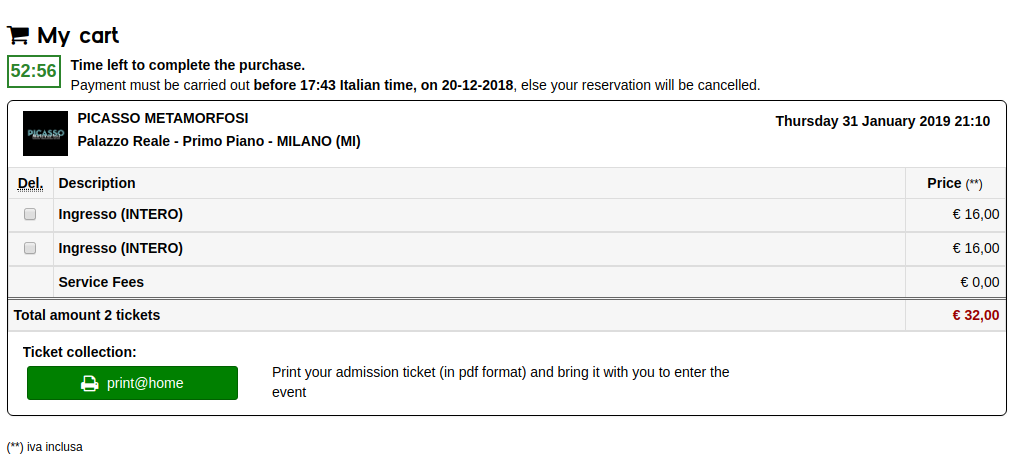Click the Palazzo Reale venue text
The image size is (1021, 462).
(x=219, y=141)
